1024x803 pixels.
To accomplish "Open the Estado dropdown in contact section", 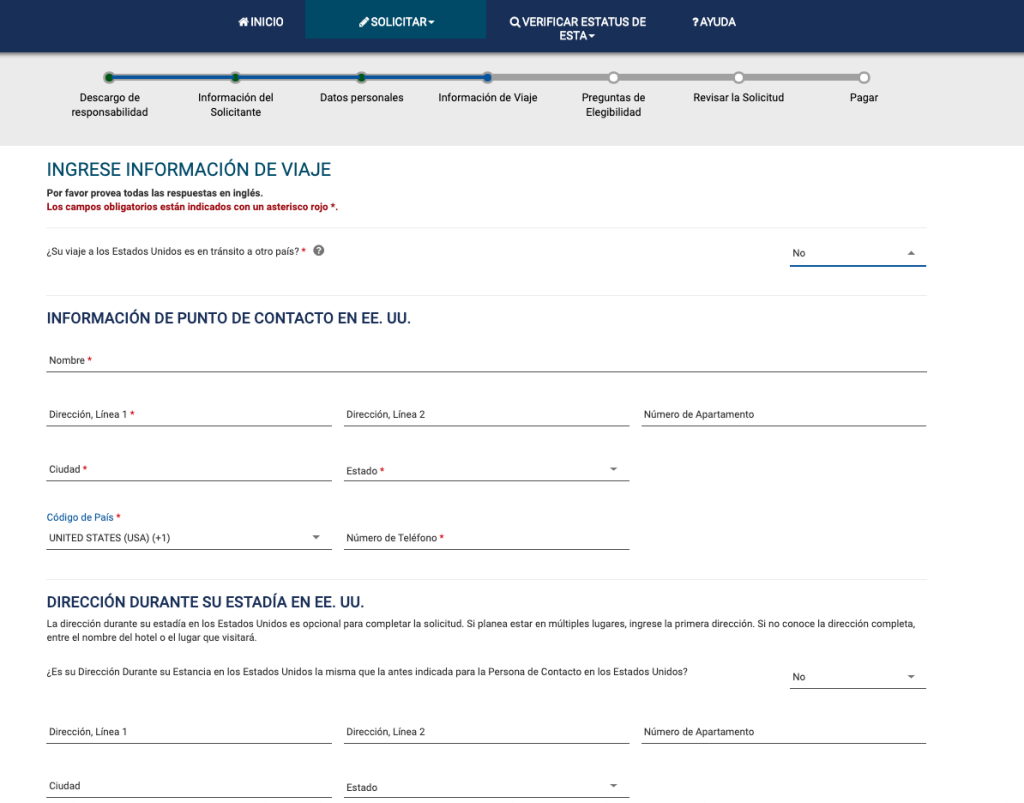I will point(612,468).
